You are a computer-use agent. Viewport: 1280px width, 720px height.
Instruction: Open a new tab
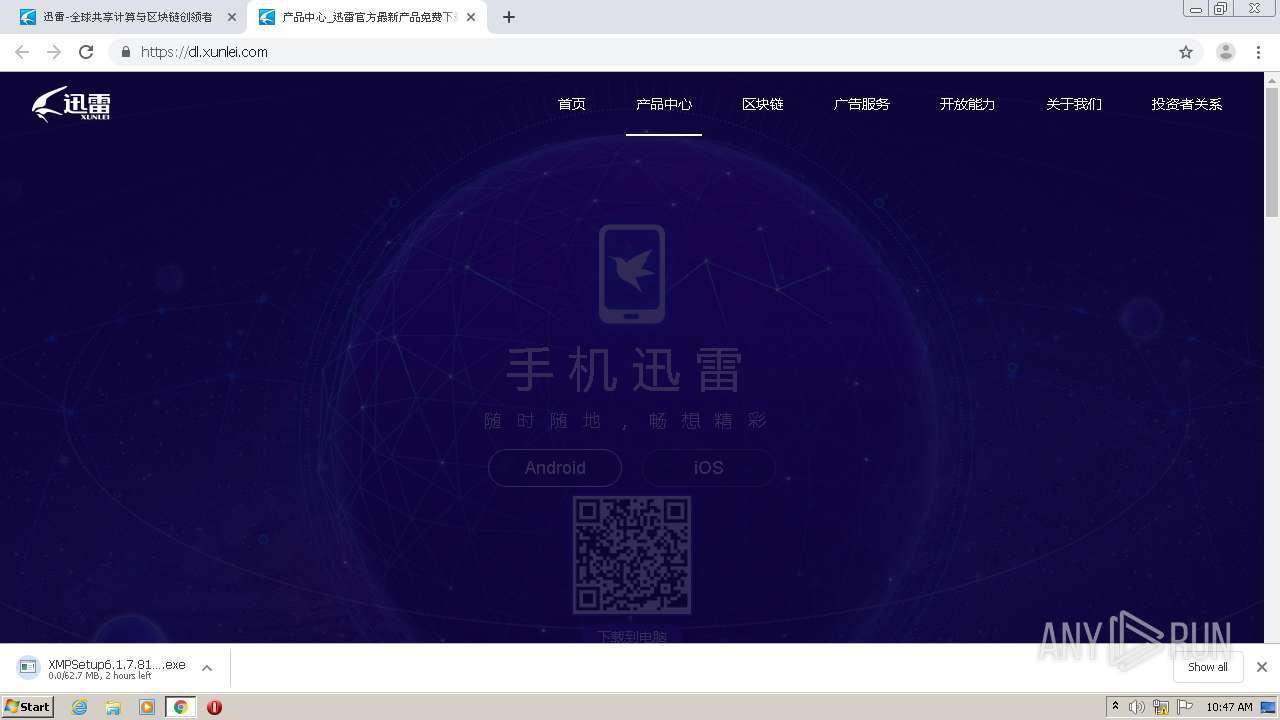tap(509, 17)
